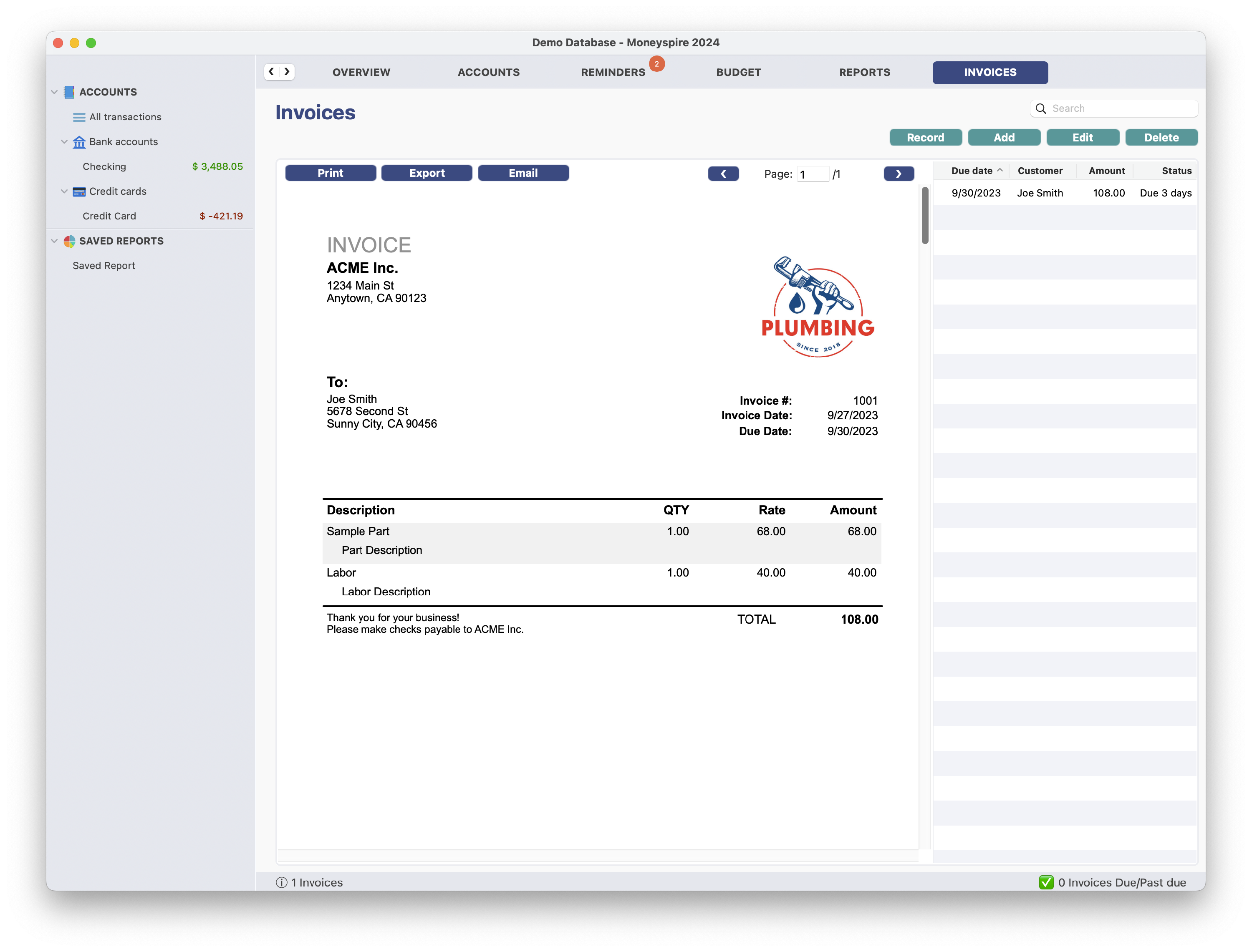The image size is (1252, 952).
Task: Click the invoice total 108.00
Action: click(x=858, y=619)
